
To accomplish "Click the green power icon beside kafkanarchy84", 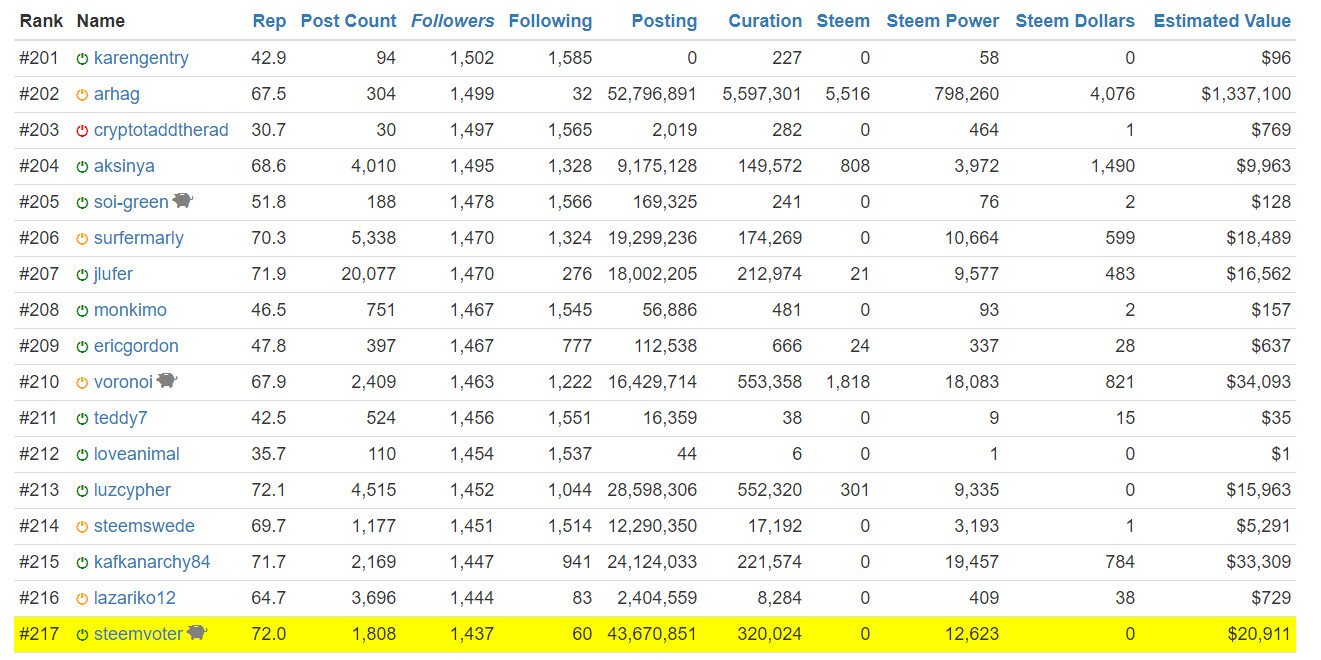I will (82, 563).
